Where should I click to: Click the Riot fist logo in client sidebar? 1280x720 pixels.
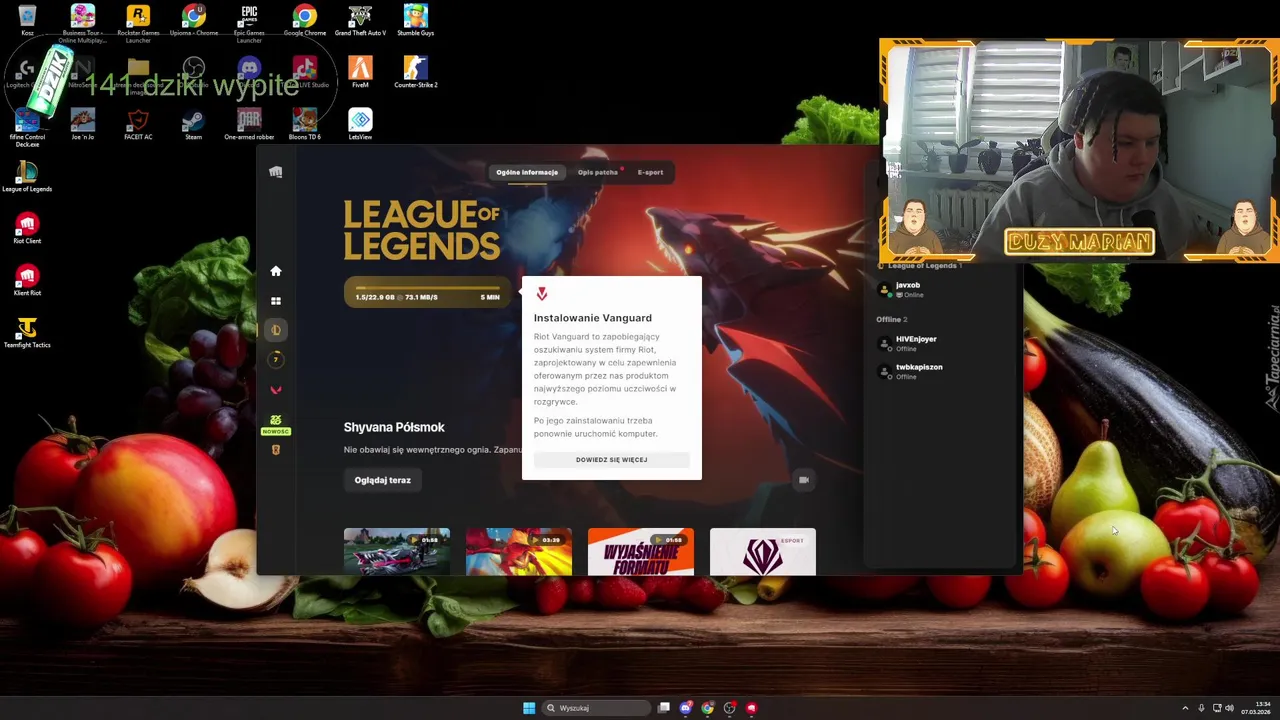[x=276, y=172]
